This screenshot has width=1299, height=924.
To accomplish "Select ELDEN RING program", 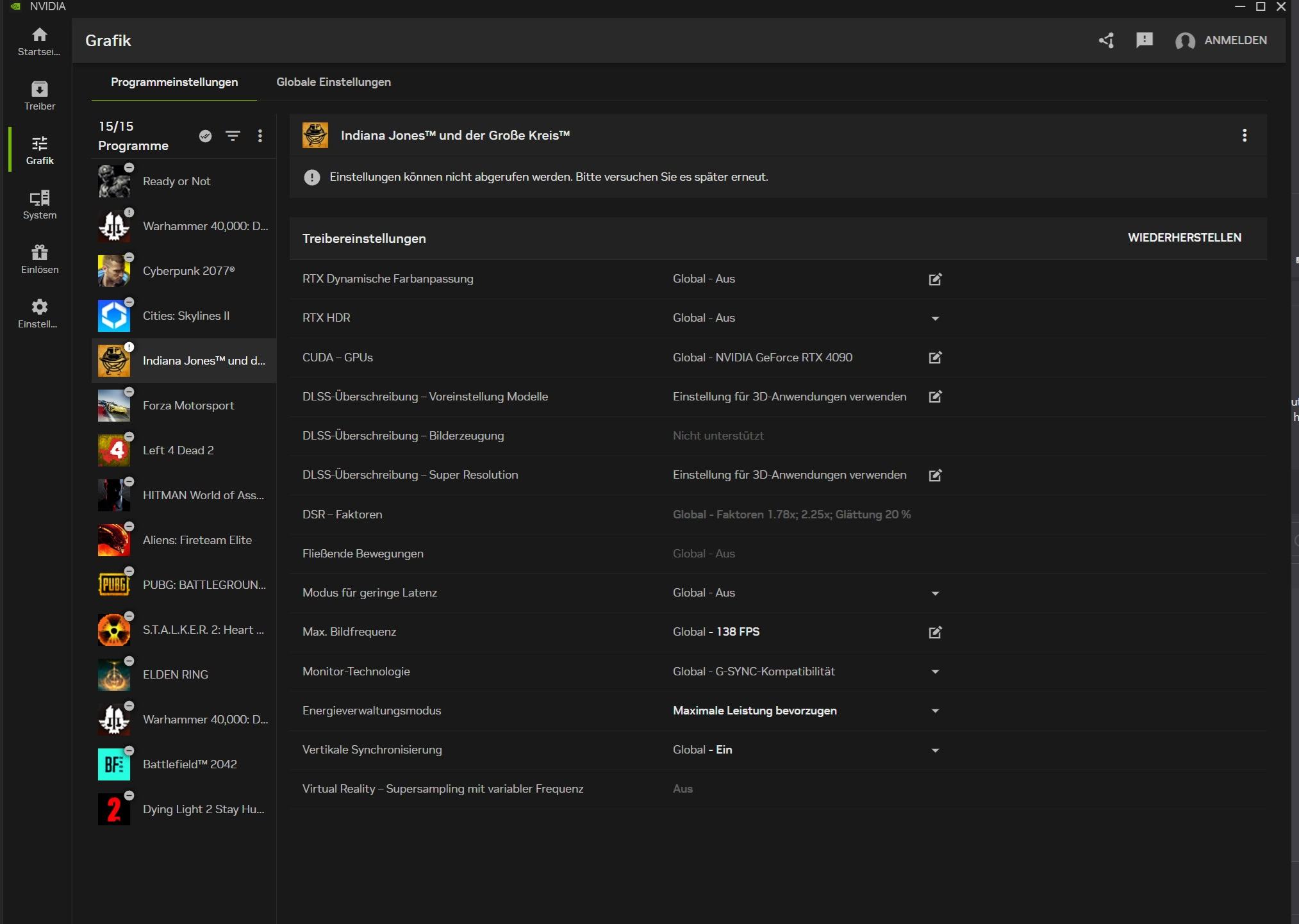I will (183, 675).
